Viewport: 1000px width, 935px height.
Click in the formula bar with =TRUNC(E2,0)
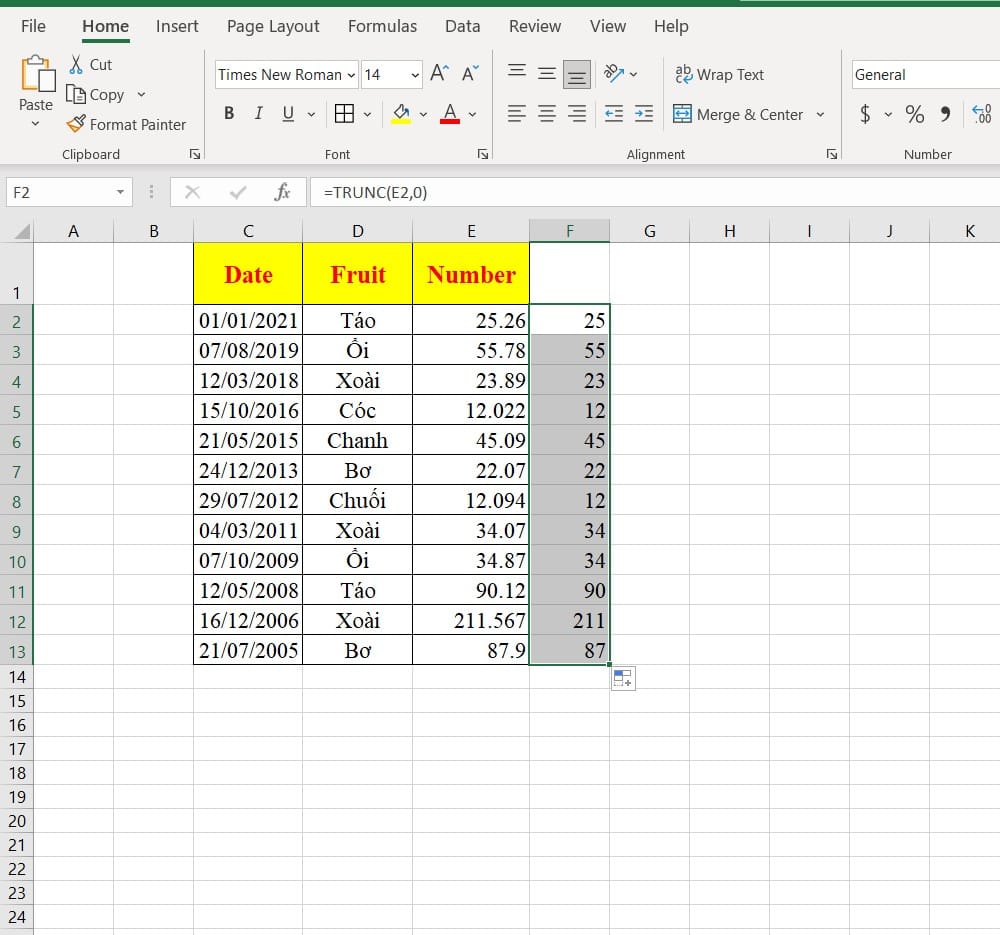click(655, 192)
